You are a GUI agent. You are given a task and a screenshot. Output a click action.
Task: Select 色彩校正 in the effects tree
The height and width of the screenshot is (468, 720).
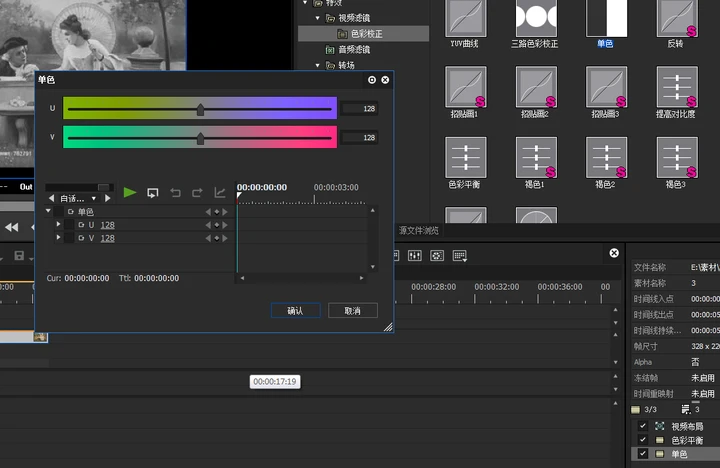point(366,34)
